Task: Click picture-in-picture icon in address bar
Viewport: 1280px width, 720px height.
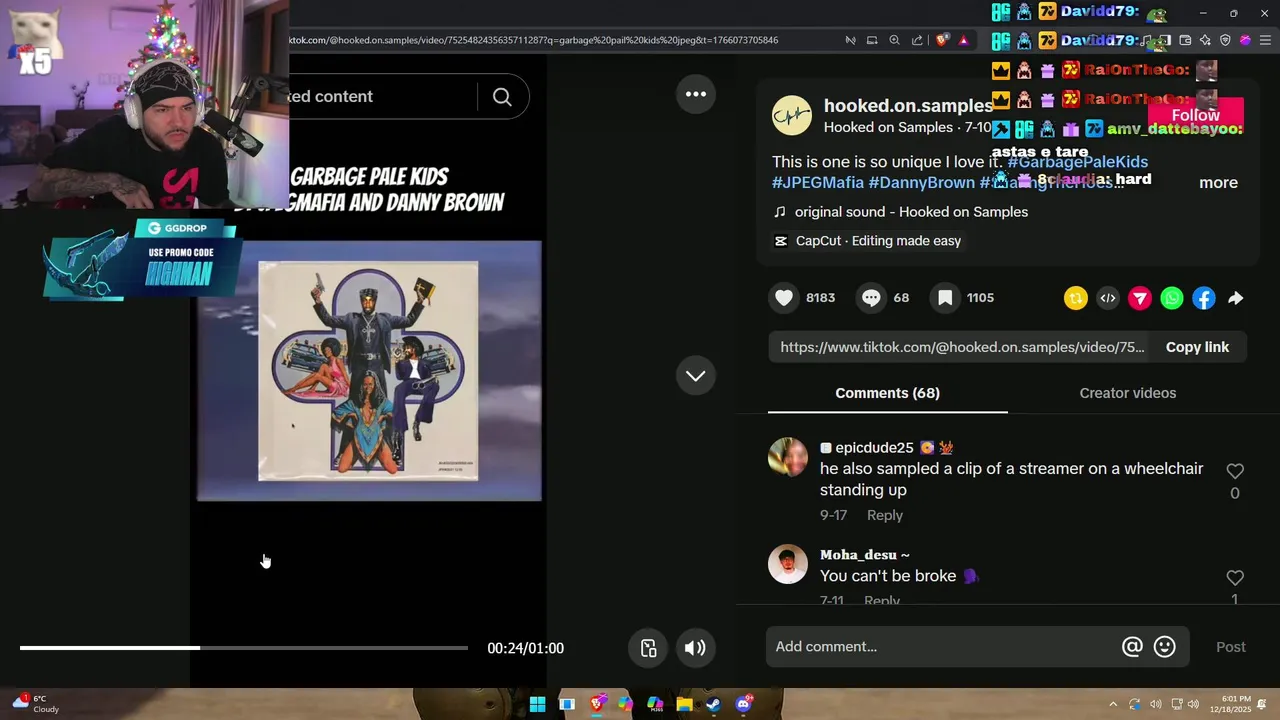Action: [872, 40]
